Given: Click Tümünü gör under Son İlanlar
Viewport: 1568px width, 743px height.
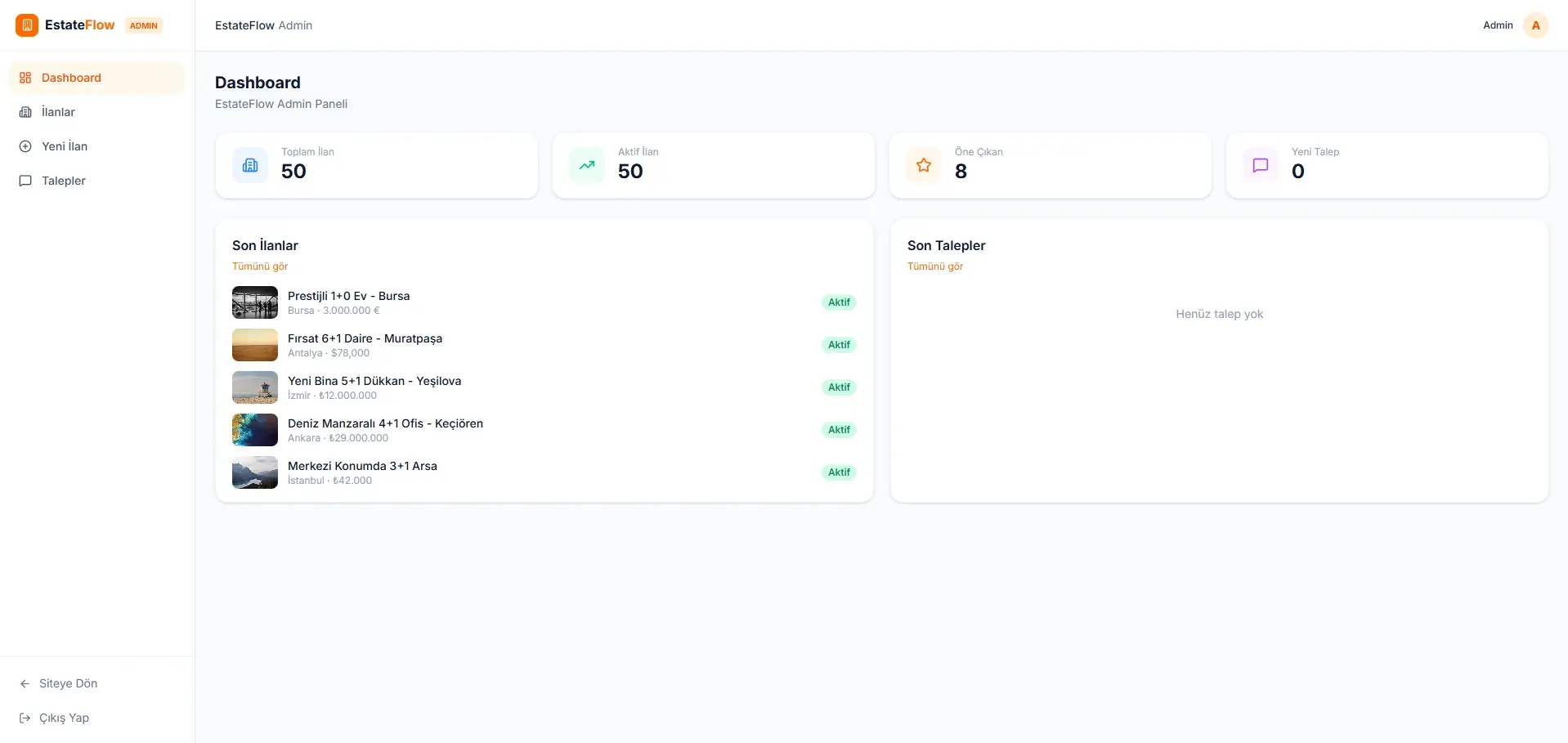Looking at the screenshot, I should click(x=260, y=266).
